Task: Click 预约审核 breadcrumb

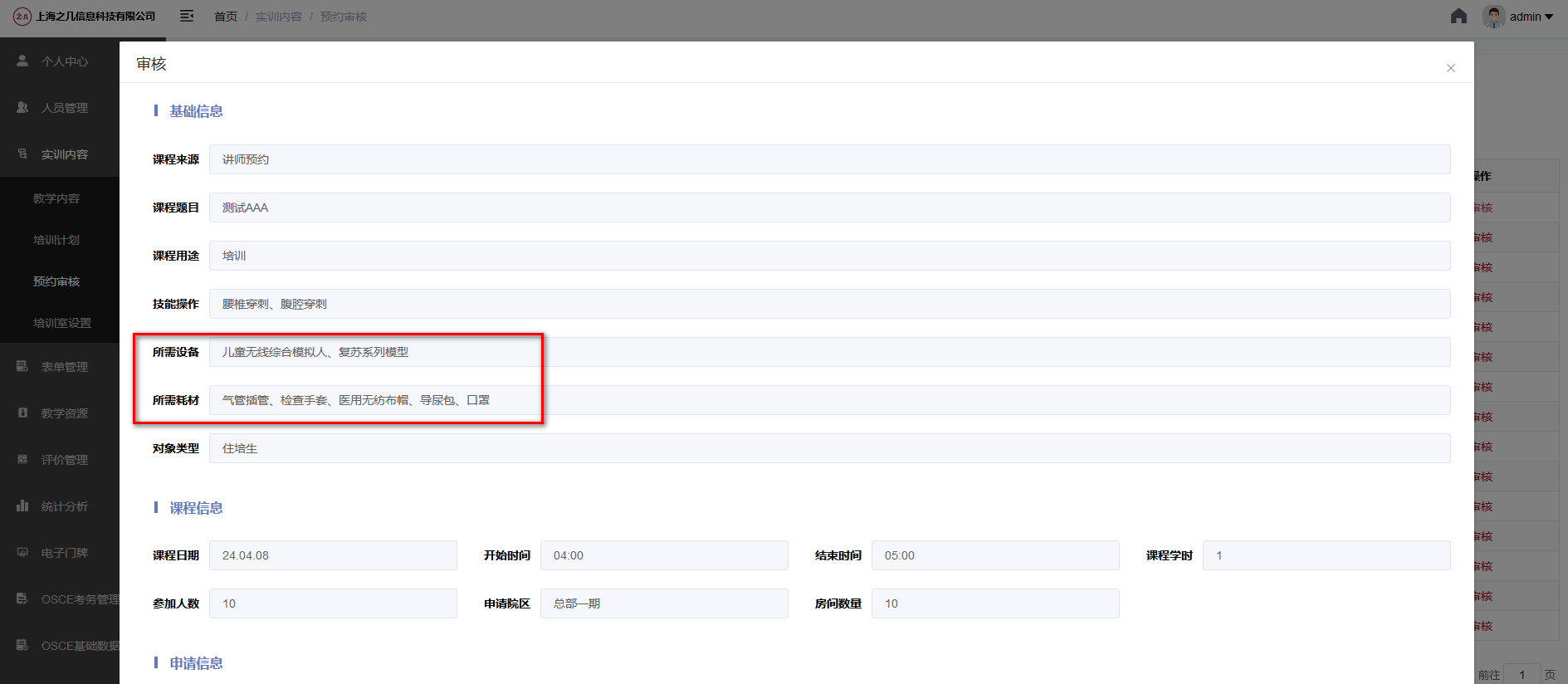Action: point(344,17)
